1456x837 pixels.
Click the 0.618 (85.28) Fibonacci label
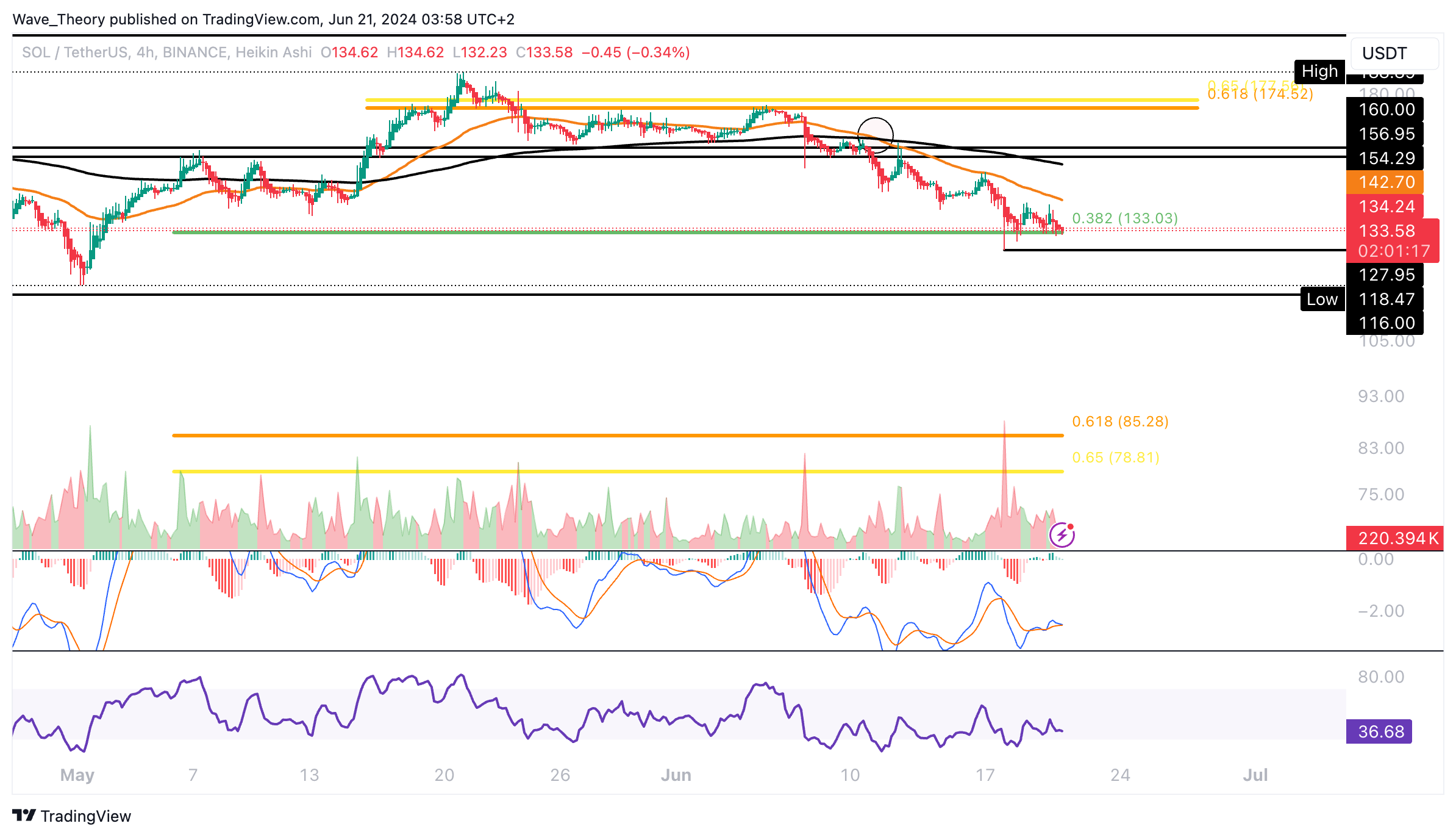click(x=1119, y=422)
